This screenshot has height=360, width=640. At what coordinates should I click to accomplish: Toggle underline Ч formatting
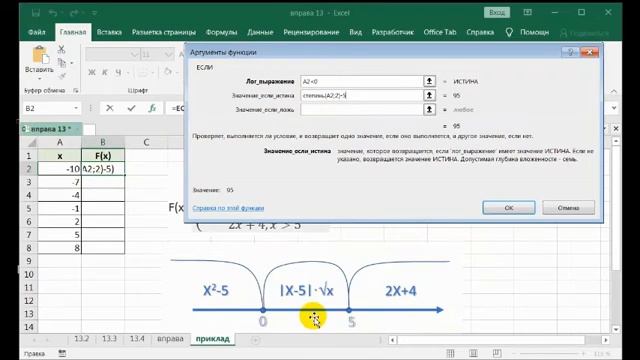118,72
